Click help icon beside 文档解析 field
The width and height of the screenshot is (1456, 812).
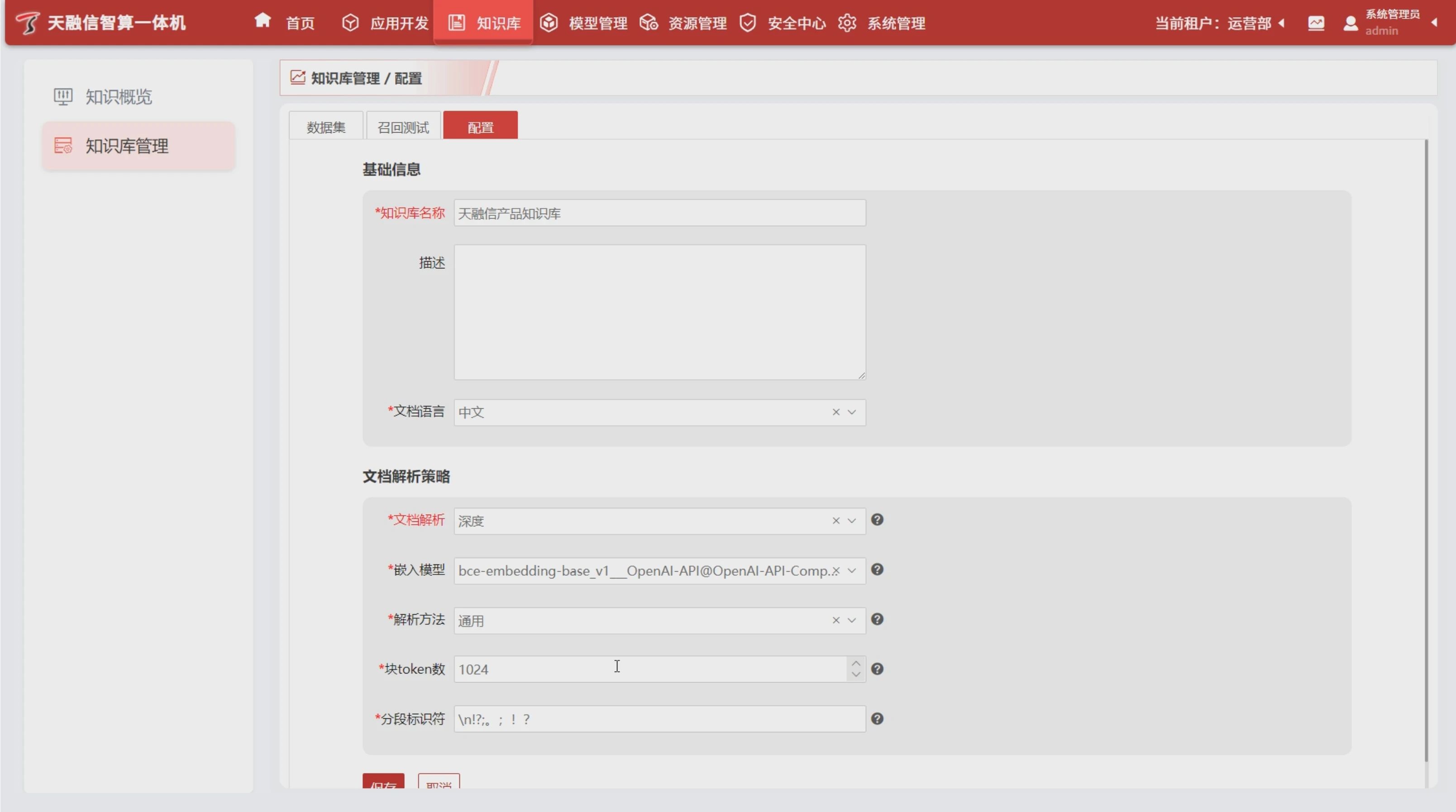pos(877,519)
